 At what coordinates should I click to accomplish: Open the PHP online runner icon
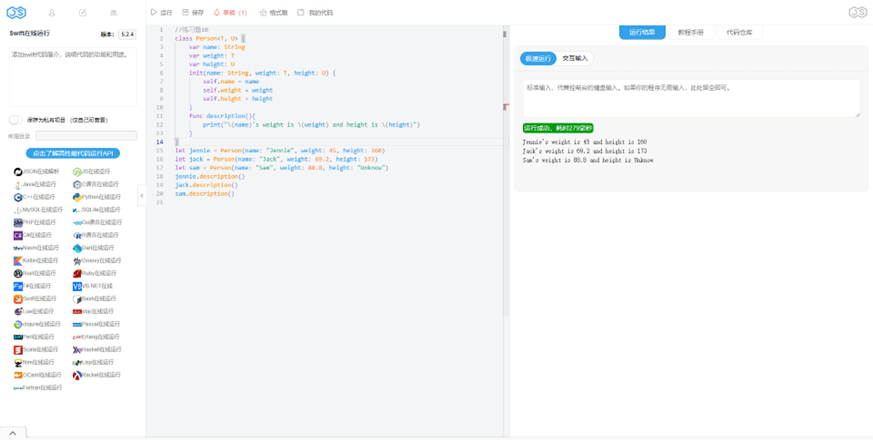[18, 222]
